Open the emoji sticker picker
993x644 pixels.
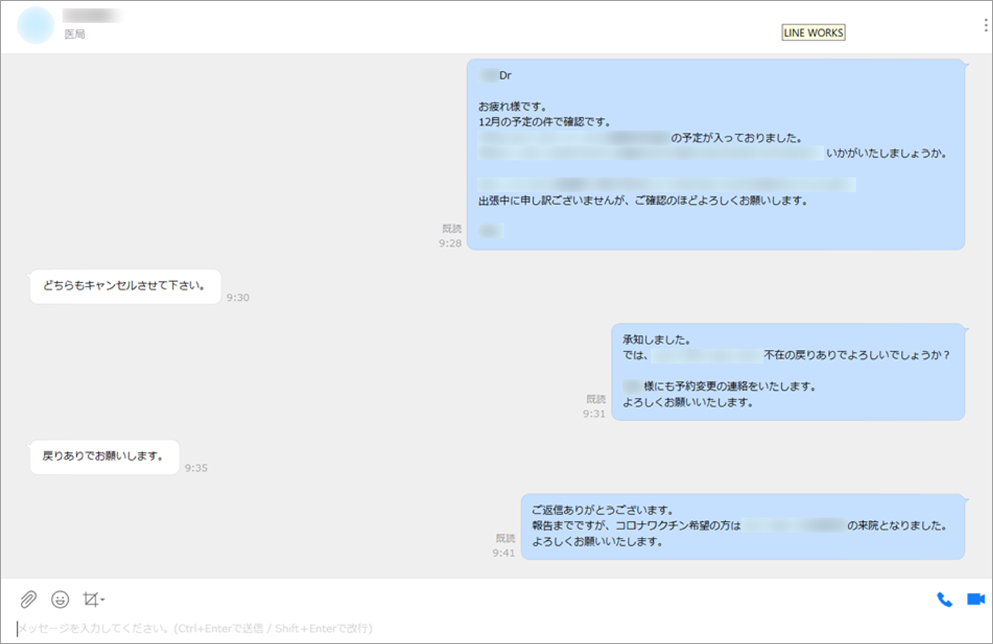click(x=60, y=600)
